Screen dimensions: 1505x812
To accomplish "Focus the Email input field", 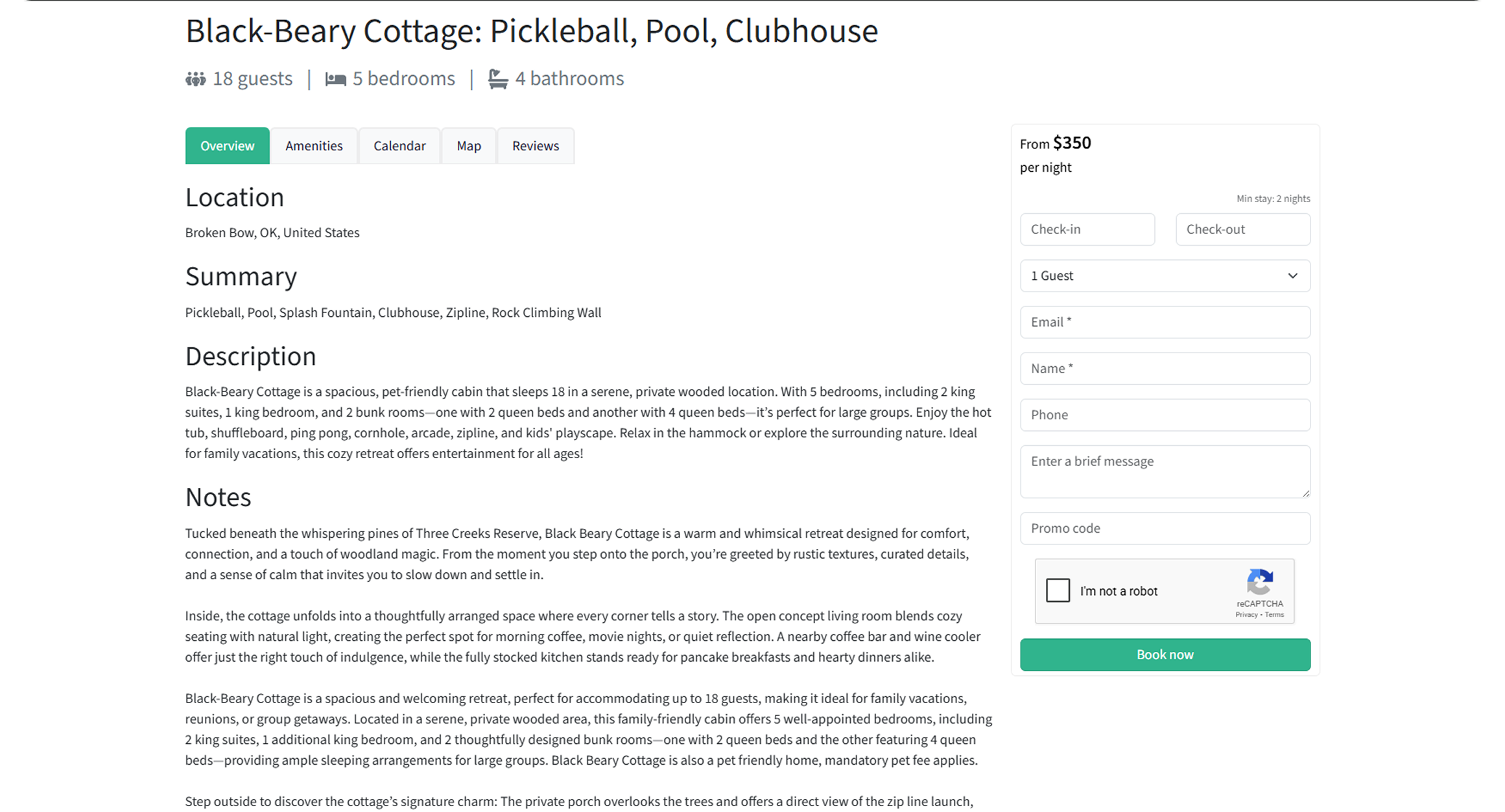I will pyautogui.click(x=1165, y=322).
